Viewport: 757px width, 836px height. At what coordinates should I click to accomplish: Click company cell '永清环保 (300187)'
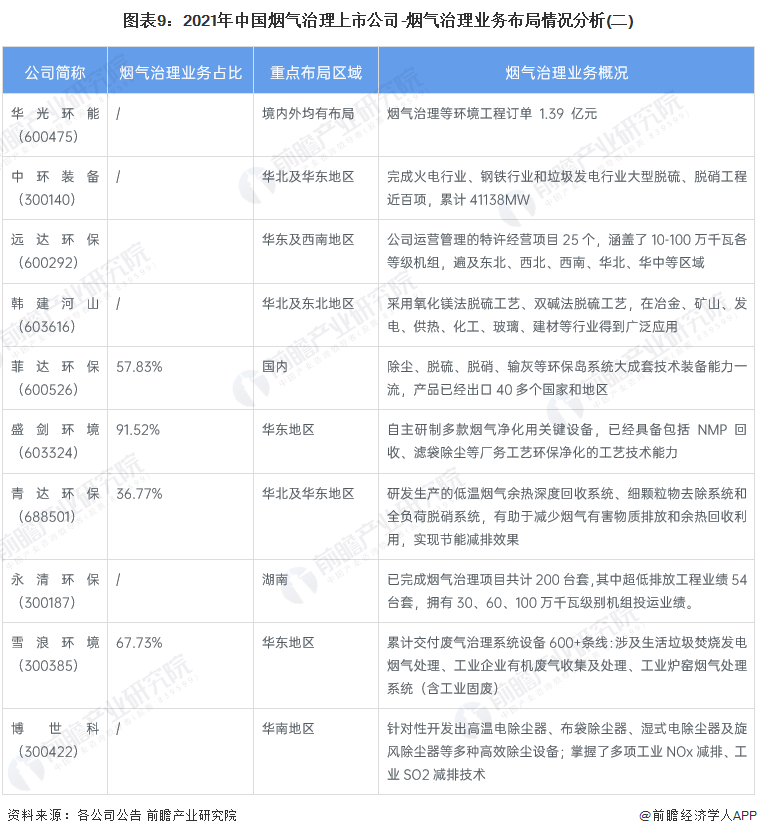click(x=55, y=591)
